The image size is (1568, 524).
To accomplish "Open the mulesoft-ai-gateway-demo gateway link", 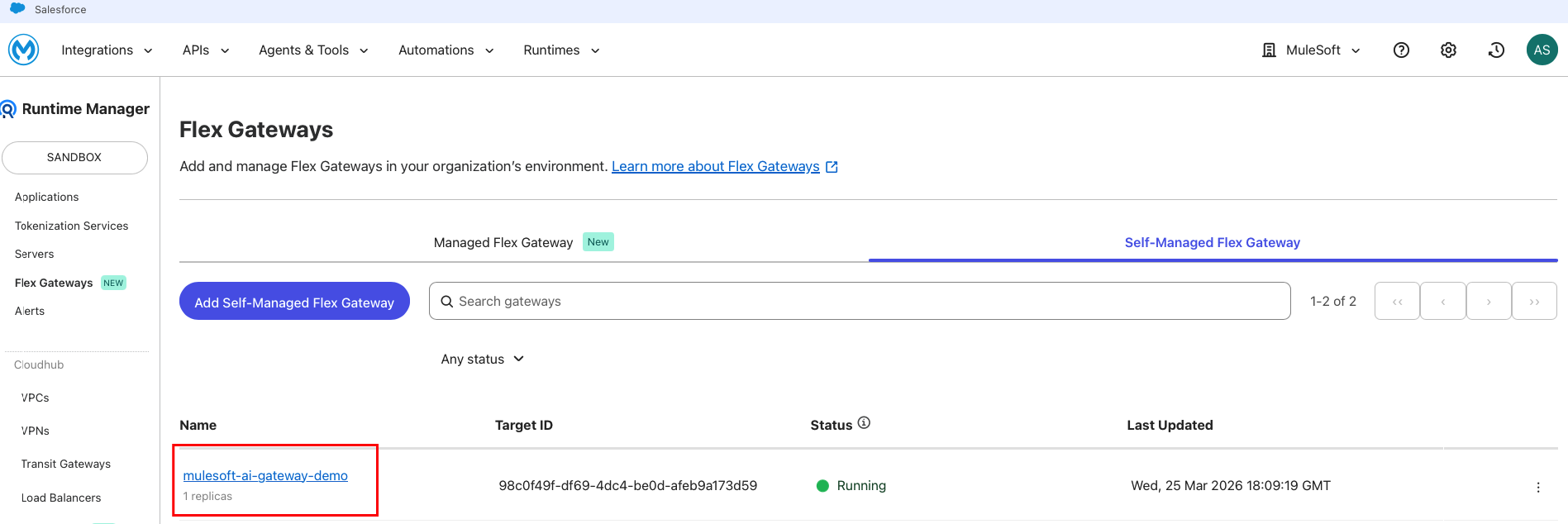I will (265, 475).
